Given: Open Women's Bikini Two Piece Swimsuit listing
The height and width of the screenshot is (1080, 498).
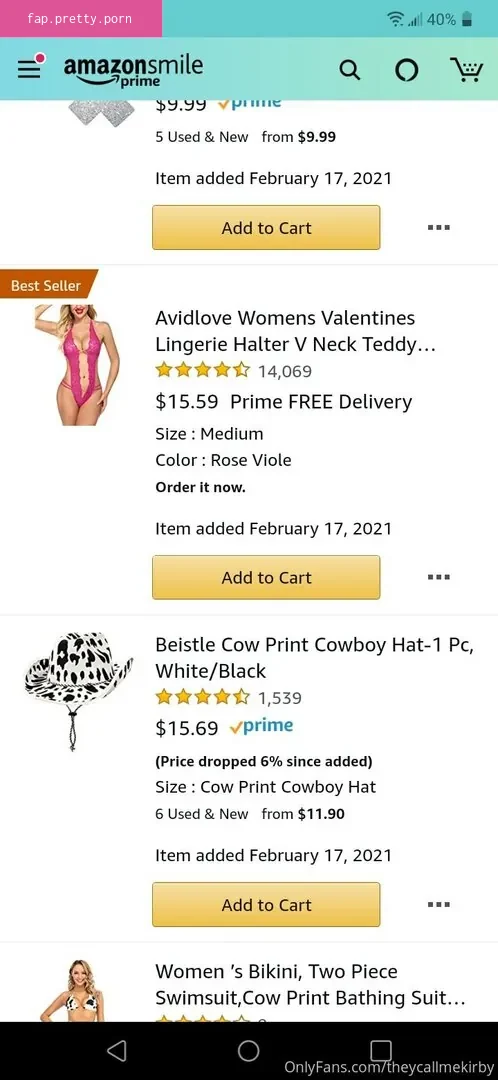Looking at the screenshot, I should [310, 984].
